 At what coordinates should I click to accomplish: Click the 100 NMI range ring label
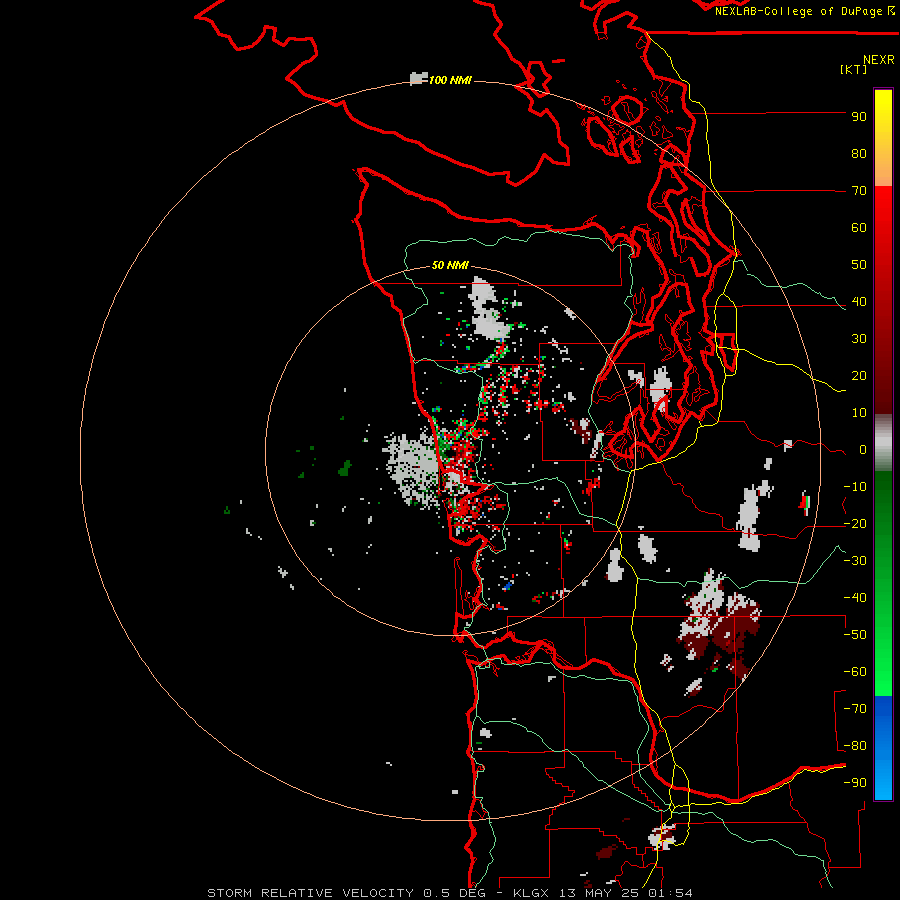pos(450,80)
